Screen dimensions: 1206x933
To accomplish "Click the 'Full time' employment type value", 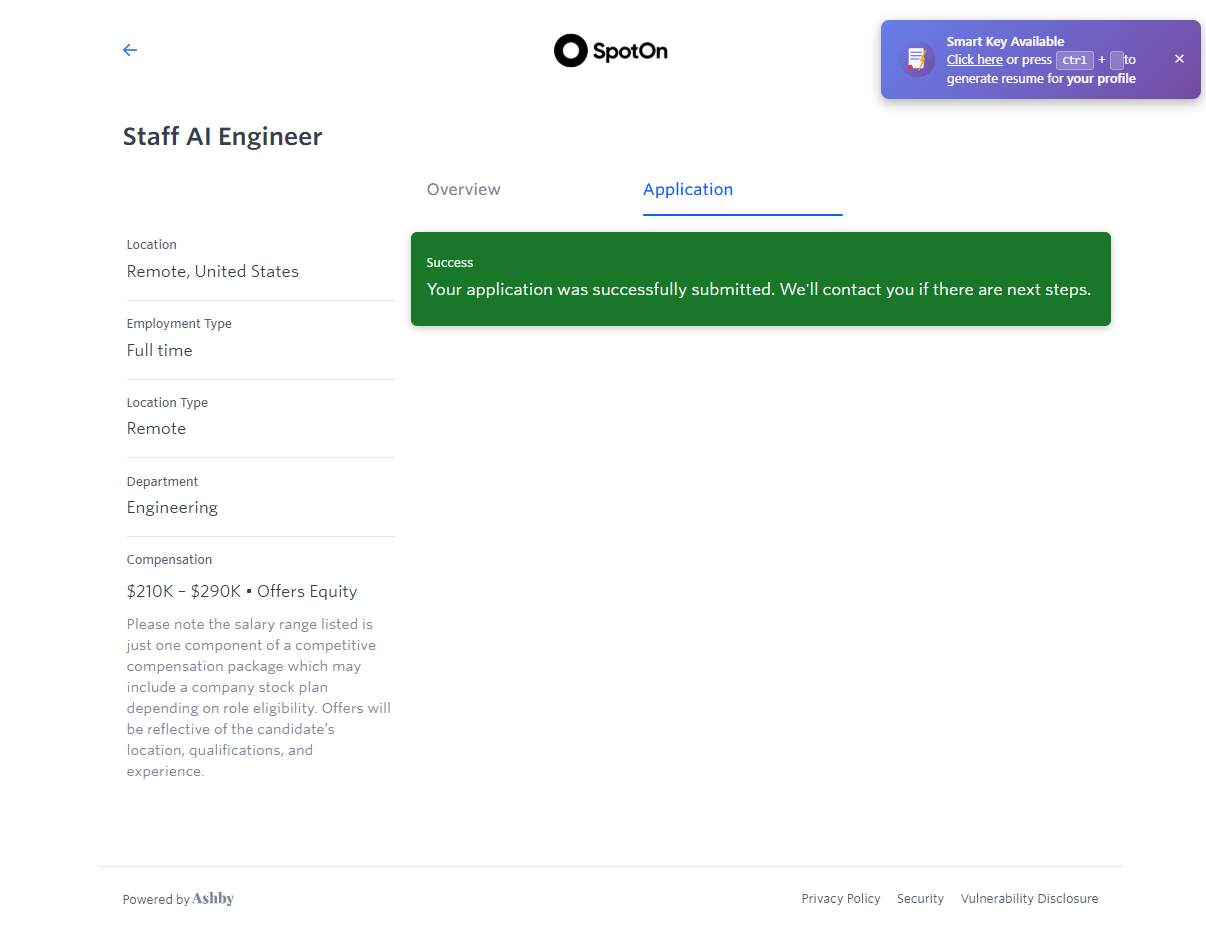I will click(159, 351).
